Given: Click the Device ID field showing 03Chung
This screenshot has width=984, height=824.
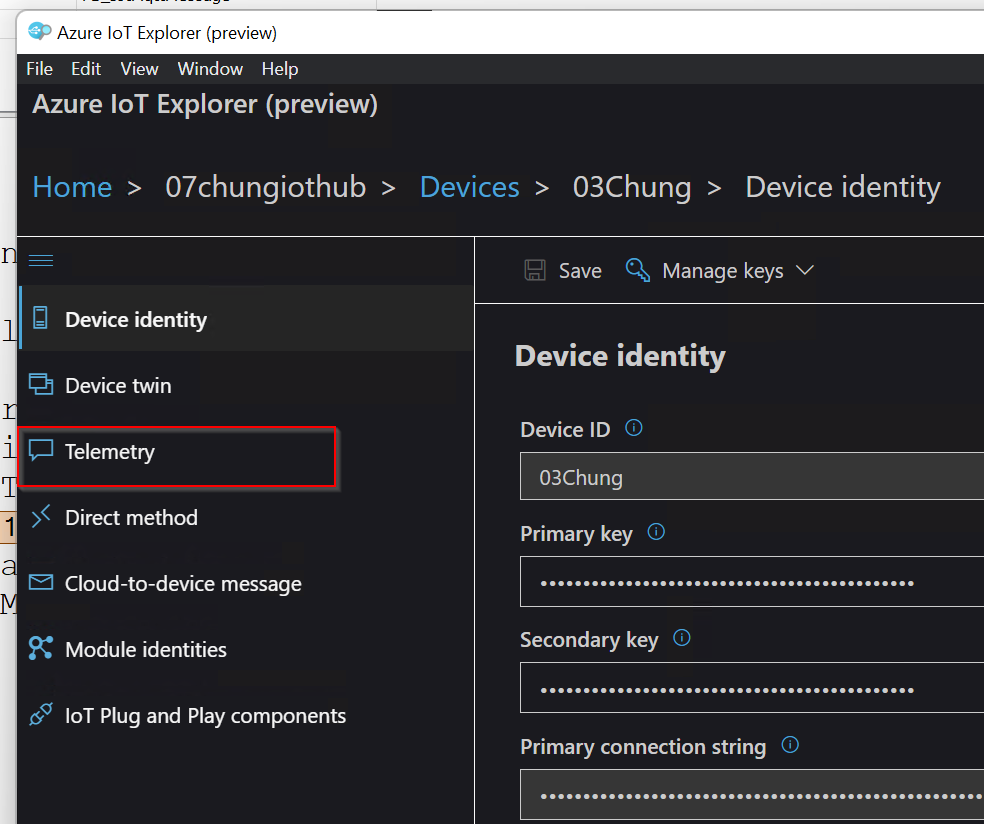Looking at the screenshot, I should 752,476.
